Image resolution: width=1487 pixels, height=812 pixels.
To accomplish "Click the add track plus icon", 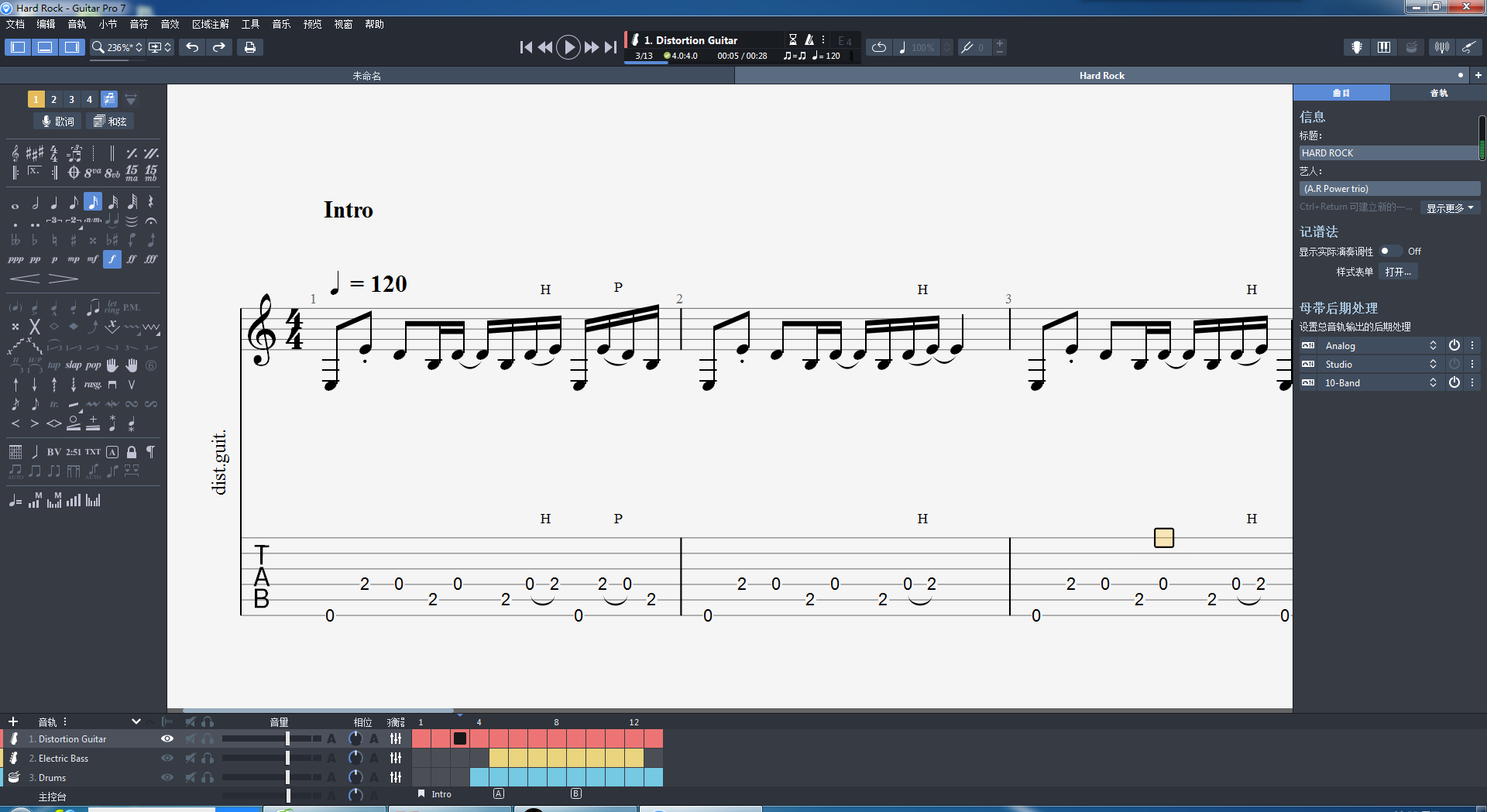I will [x=13, y=721].
